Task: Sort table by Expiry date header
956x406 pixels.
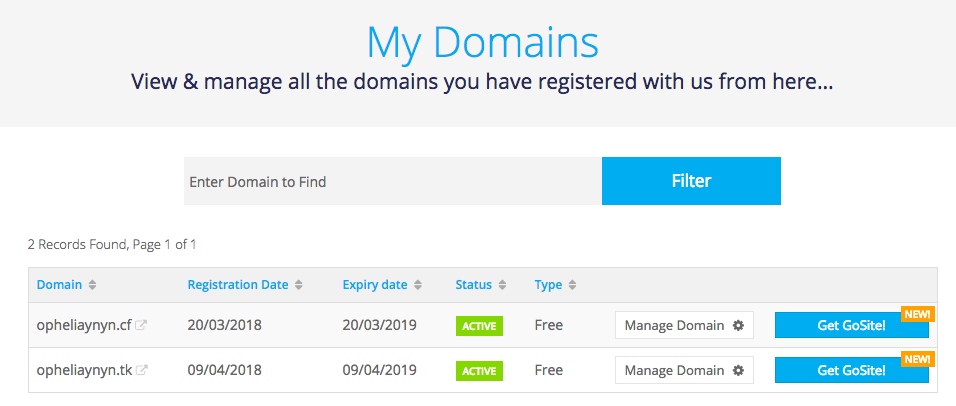Action: pyautogui.click(x=375, y=285)
